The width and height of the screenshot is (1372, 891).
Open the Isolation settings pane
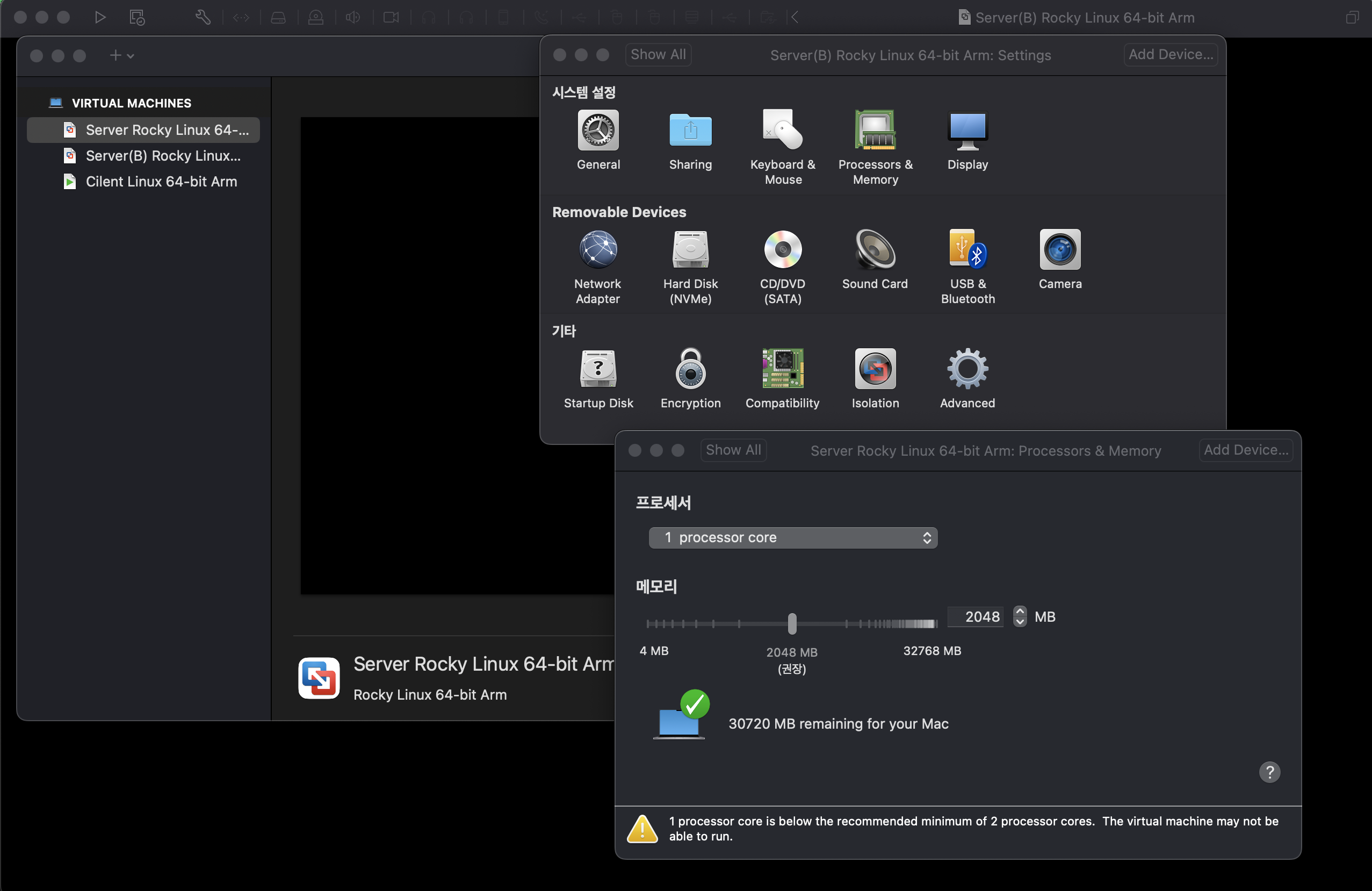875,369
